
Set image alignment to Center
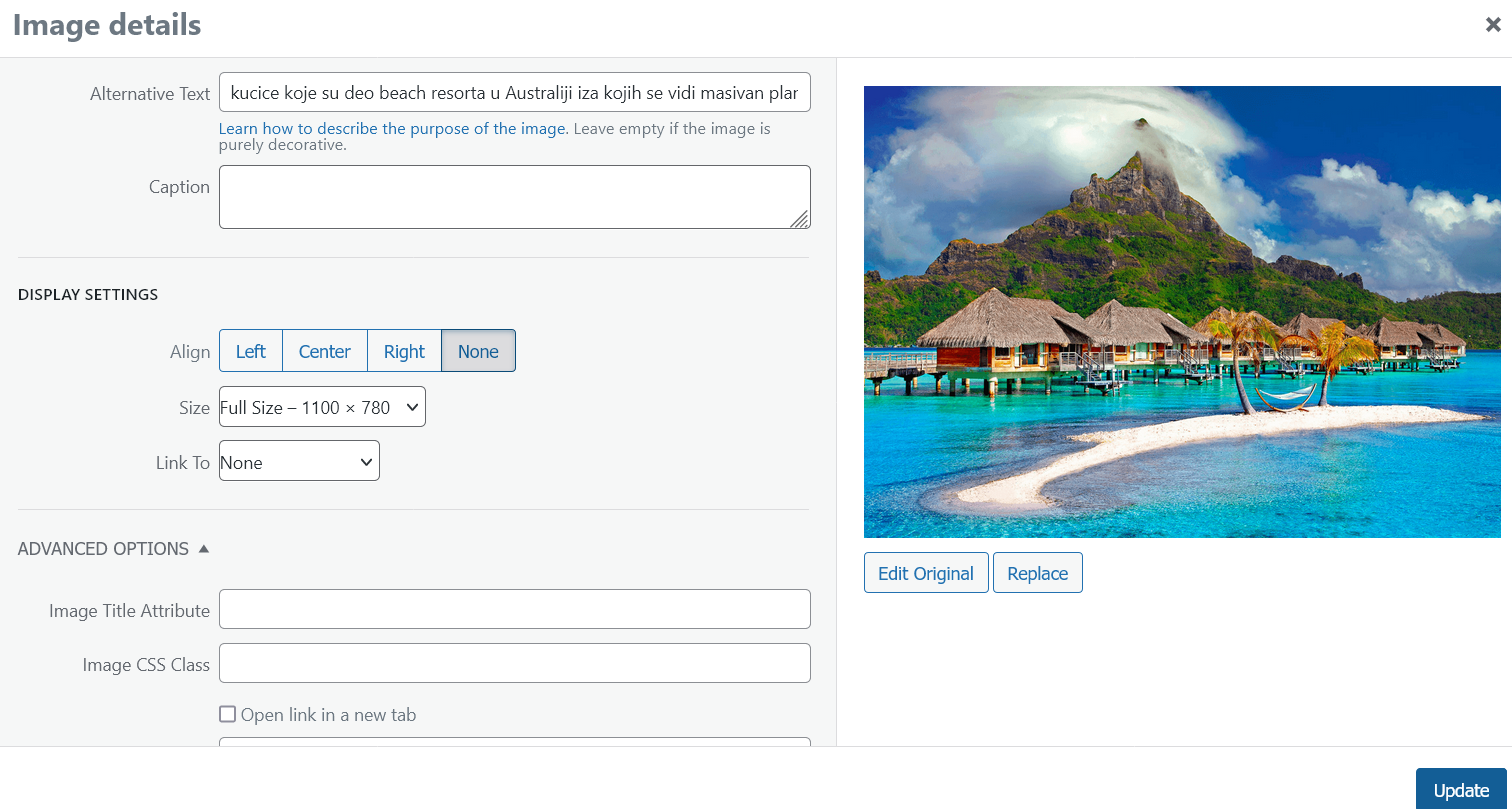(x=325, y=351)
